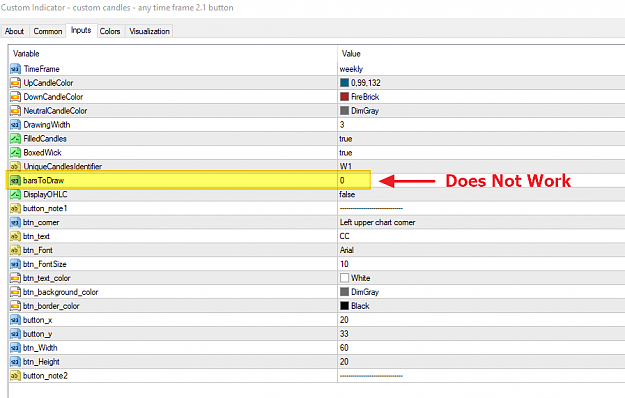Screen dimensions: 625x398
Task: Click the button_x integer icon
Action: tap(15, 320)
